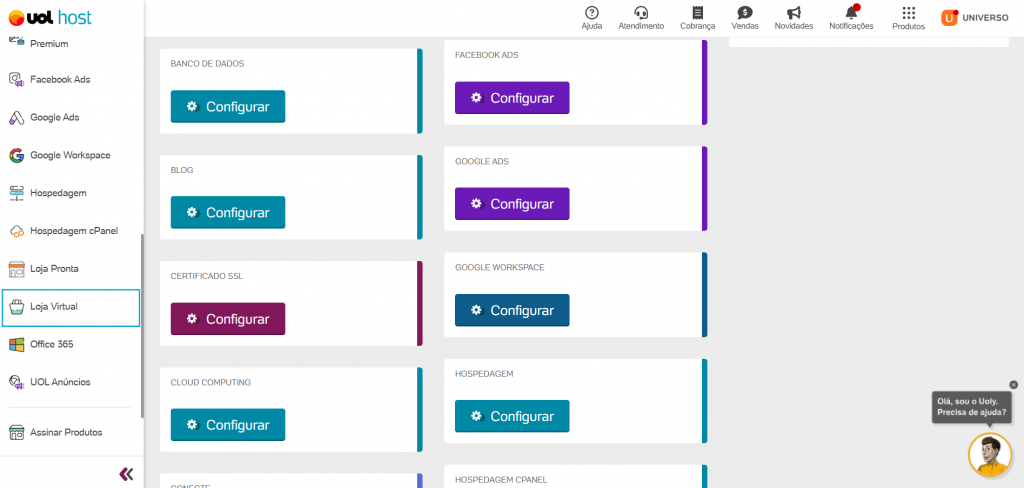The width and height of the screenshot is (1024, 488).
Task: Configure Banco de Dados
Action: coord(228,106)
